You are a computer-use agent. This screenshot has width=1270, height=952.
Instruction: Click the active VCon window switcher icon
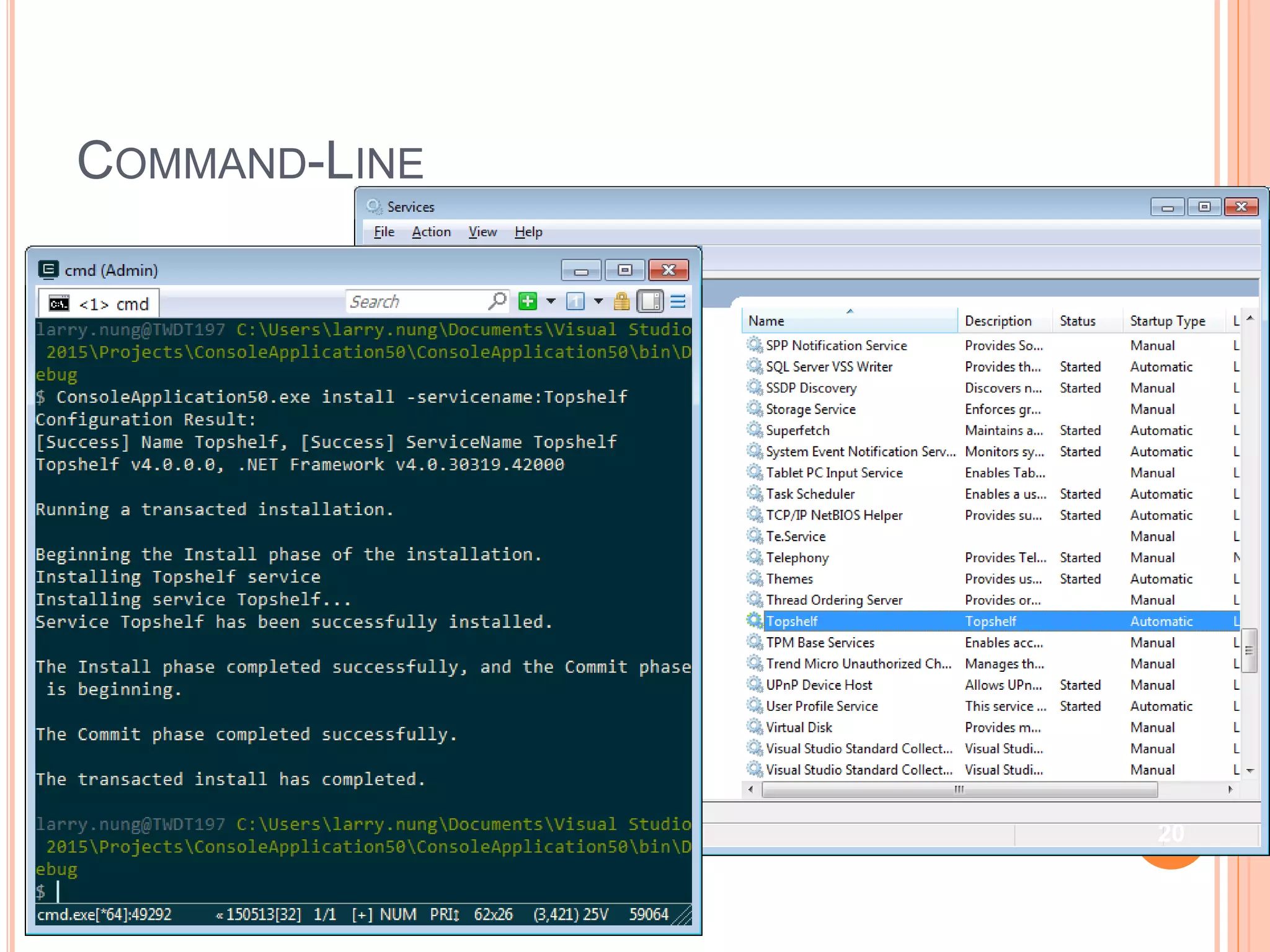[575, 301]
